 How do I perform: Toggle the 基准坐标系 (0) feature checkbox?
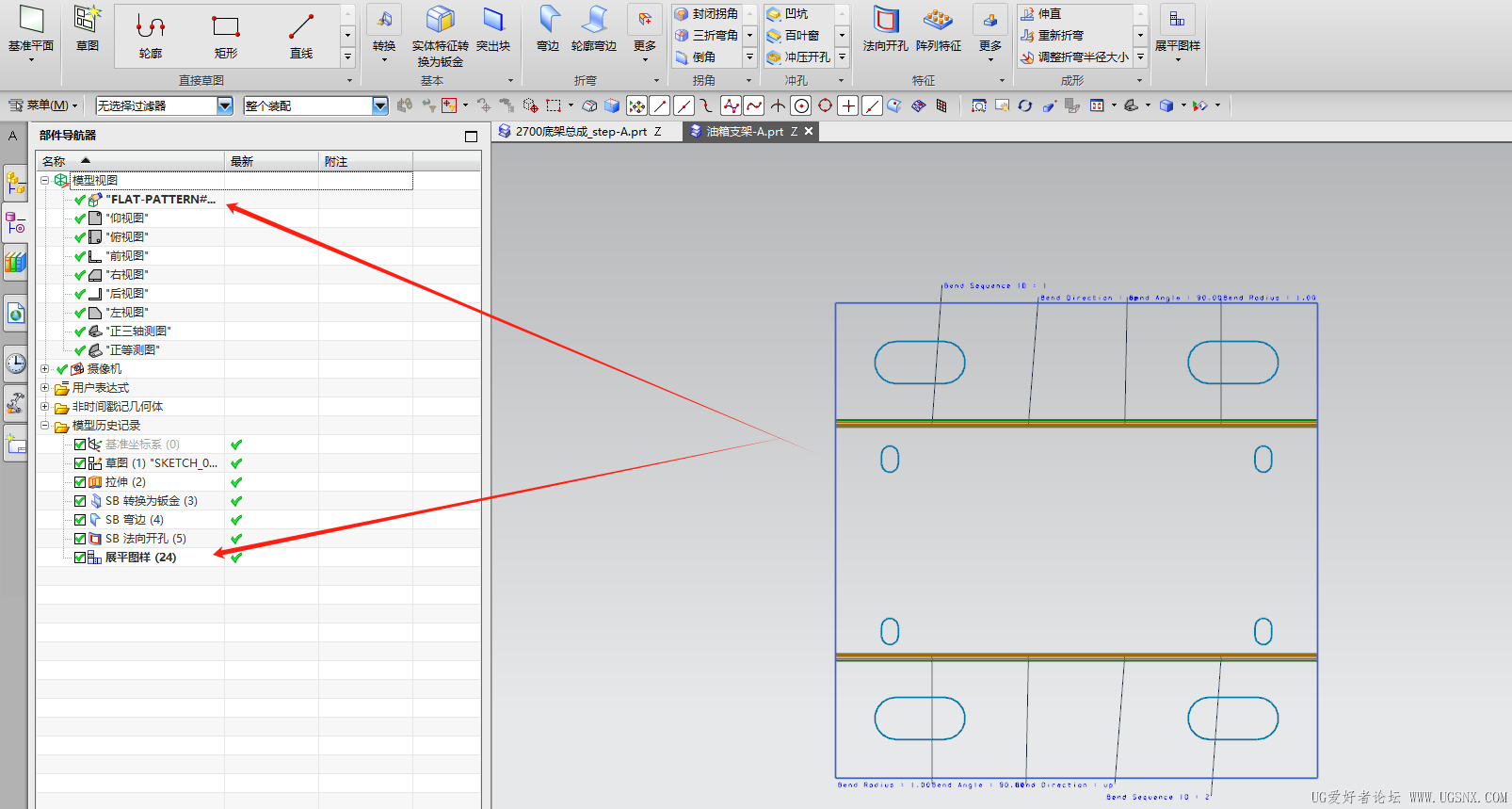(80, 445)
